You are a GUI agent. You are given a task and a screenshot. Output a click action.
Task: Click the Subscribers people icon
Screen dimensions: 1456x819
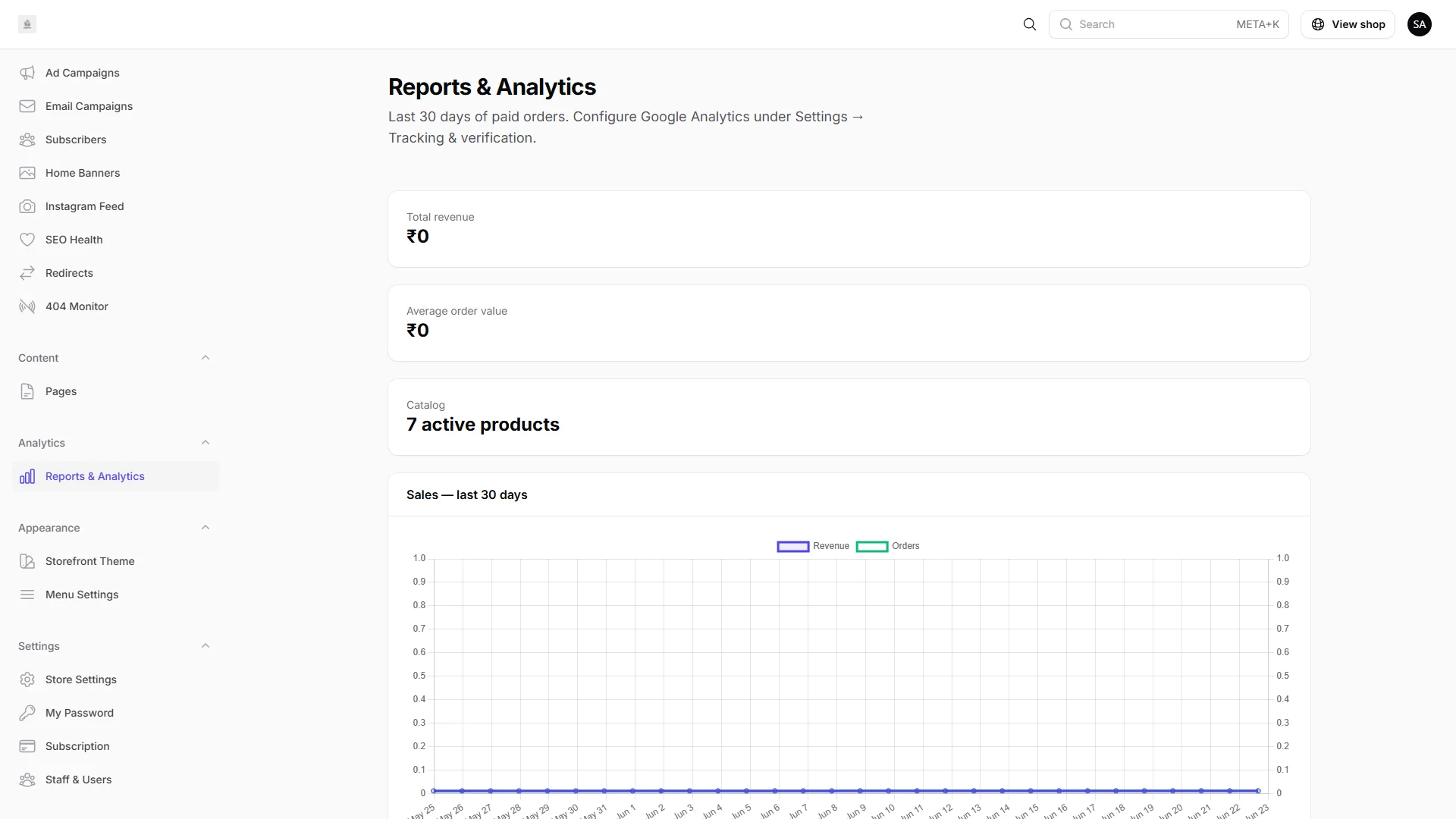pos(27,140)
